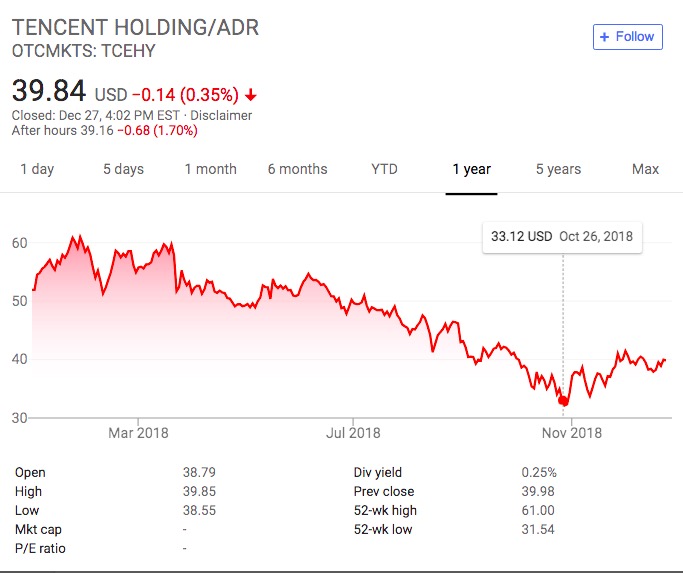This screenshot has height=573, width=683.
Task: Show the 1 month chart
Action: (210, 169)
